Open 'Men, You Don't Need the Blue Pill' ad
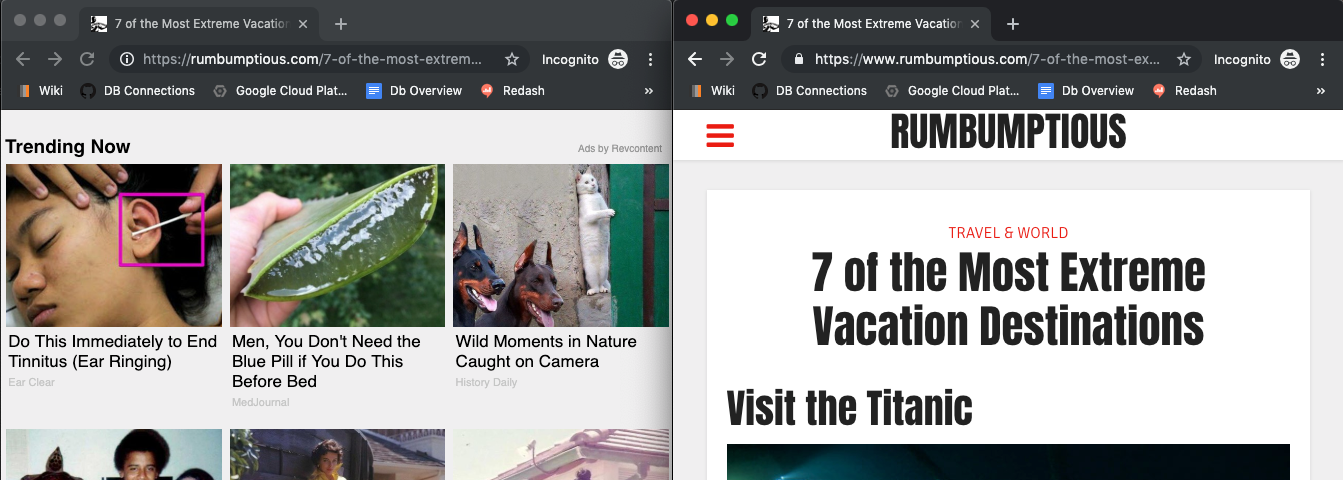The width and height of the screenshot is (1343, 480). tap(326, 361)
